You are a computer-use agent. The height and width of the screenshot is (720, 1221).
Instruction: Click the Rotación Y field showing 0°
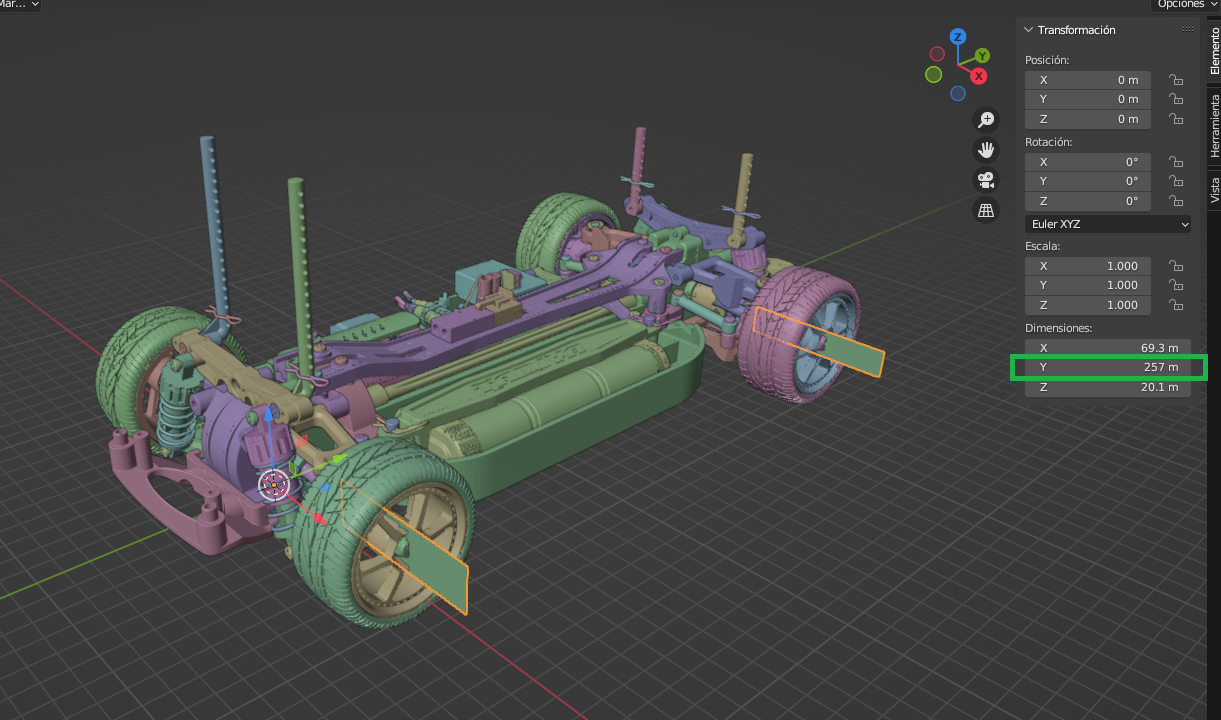point(1088,181)
